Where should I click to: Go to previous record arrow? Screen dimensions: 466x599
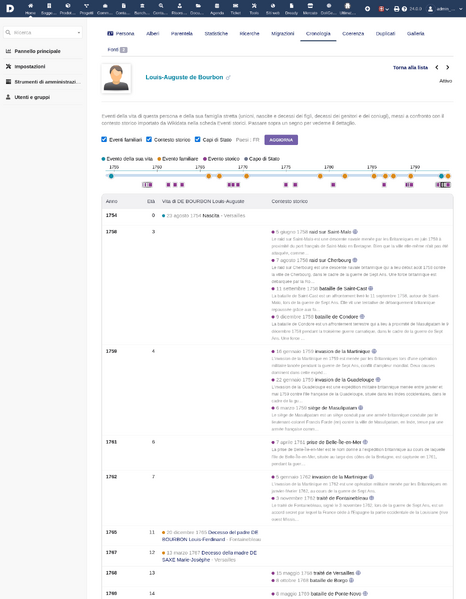click(x=437, y=67)
